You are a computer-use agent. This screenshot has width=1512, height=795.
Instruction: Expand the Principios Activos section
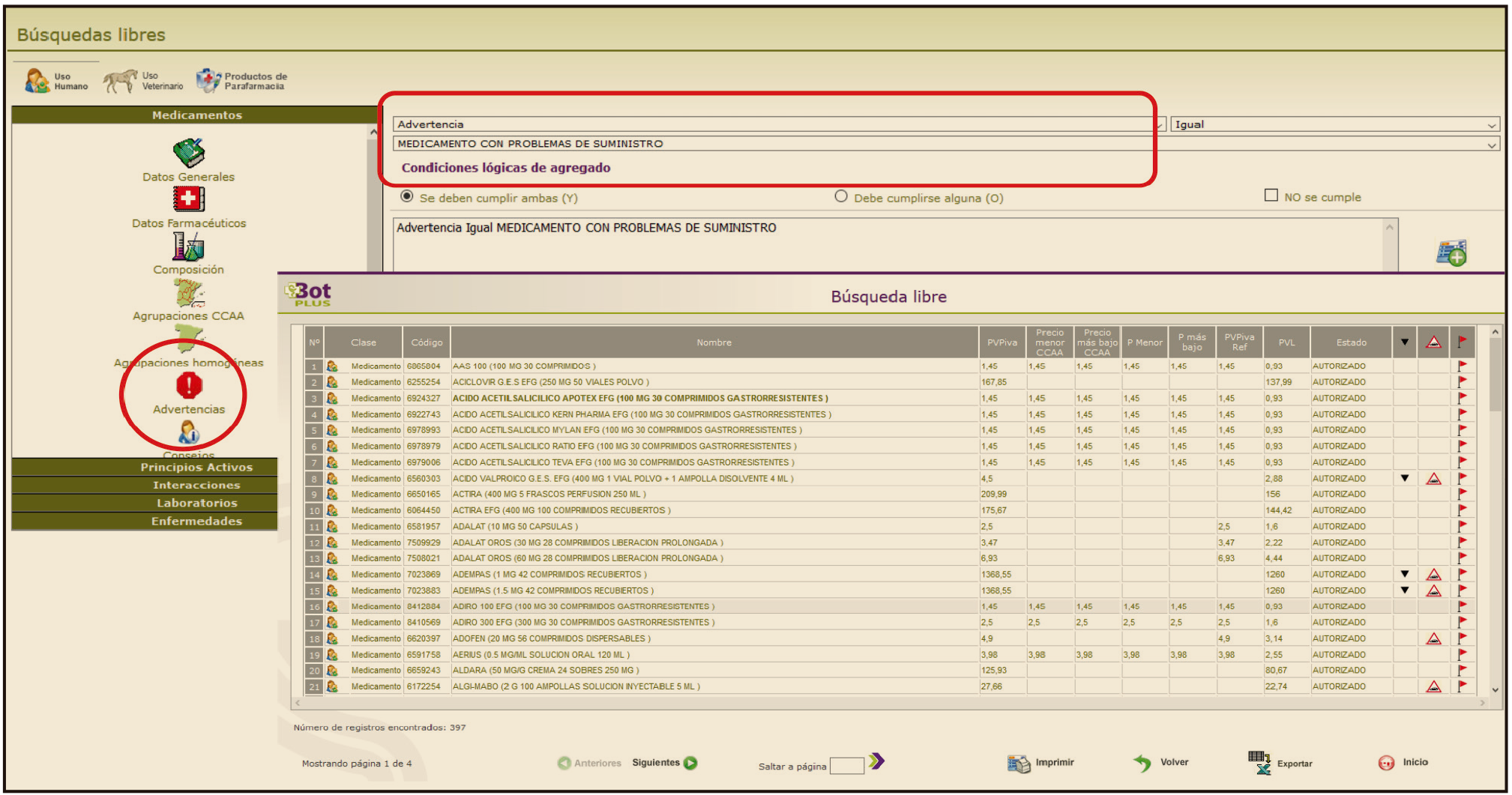(x=196, y=467)
